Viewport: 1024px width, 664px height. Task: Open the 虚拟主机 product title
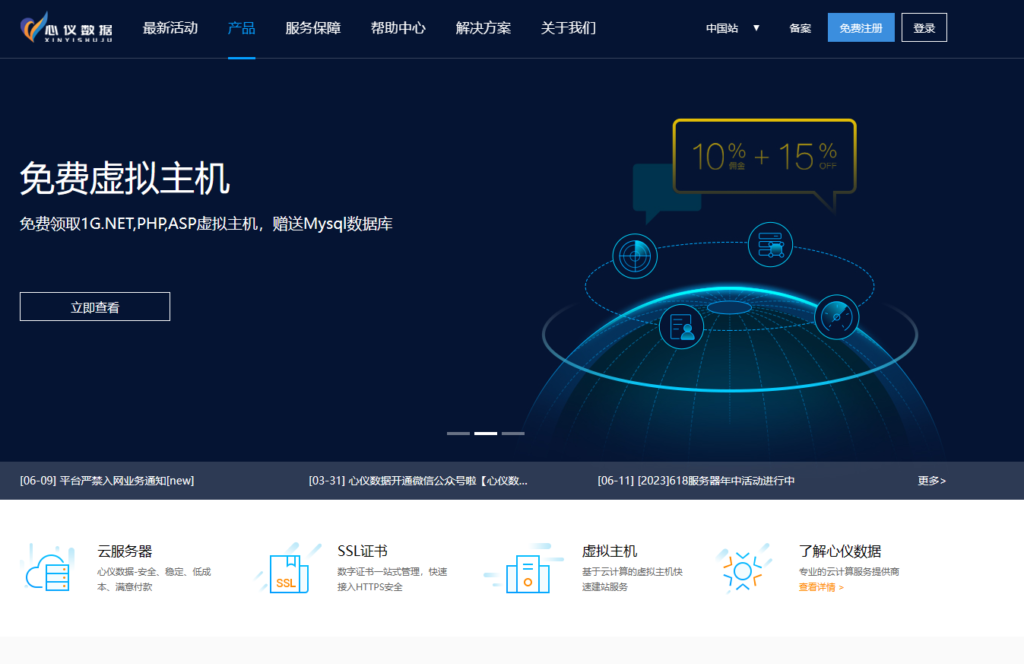[x=609, y=551]
